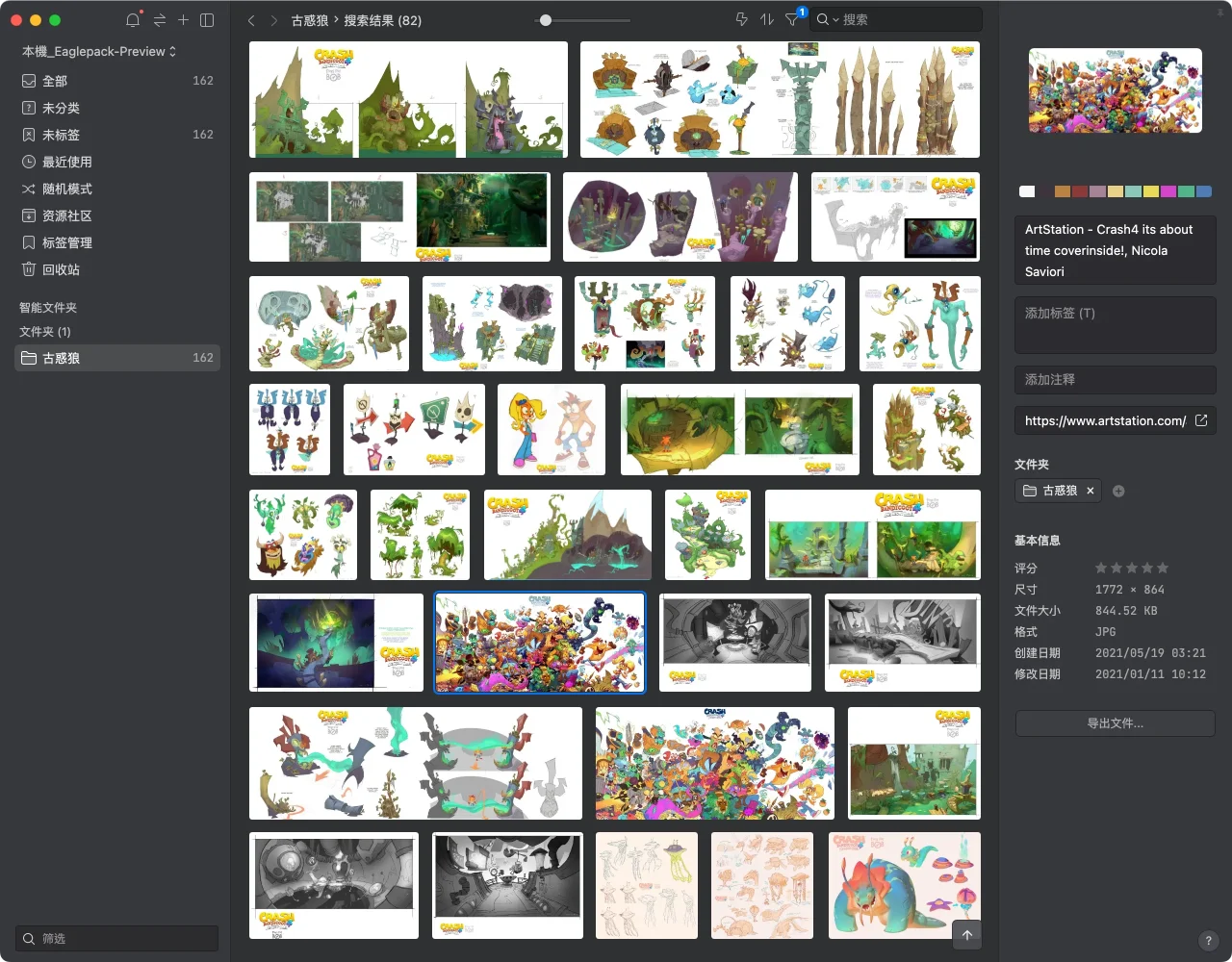This screenshot has width=1232, height=962.
Task: Go back with the left arrow
Action: click(x=251, y=20)
